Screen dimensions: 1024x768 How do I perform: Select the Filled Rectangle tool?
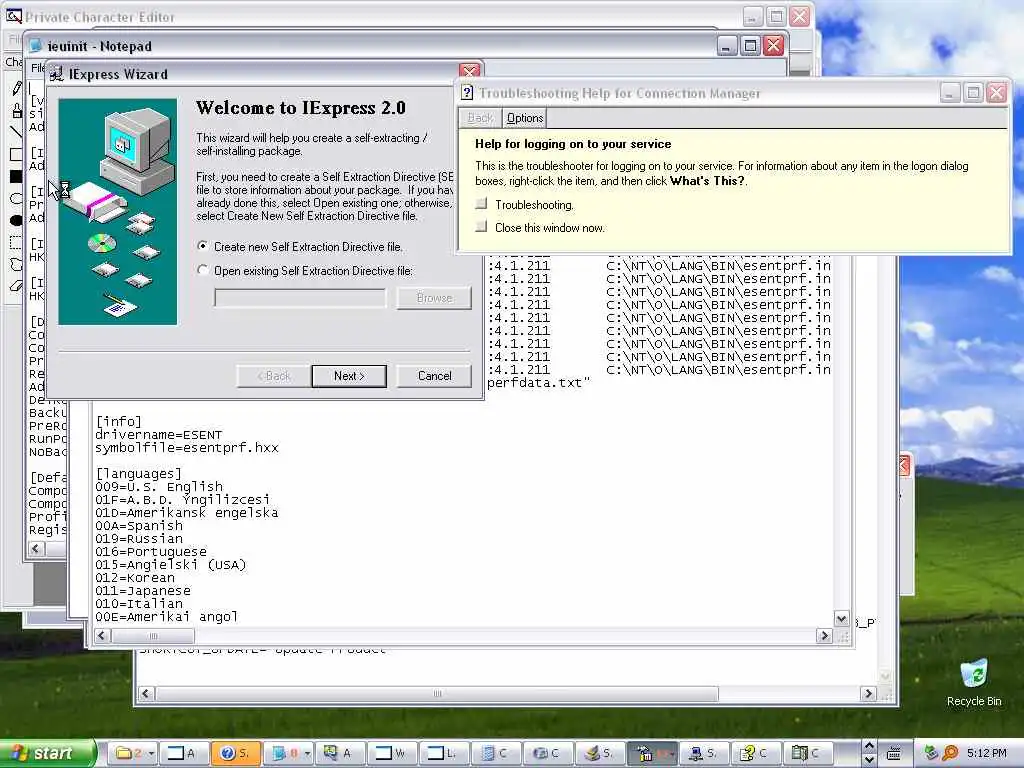click(x=16, y=176)
